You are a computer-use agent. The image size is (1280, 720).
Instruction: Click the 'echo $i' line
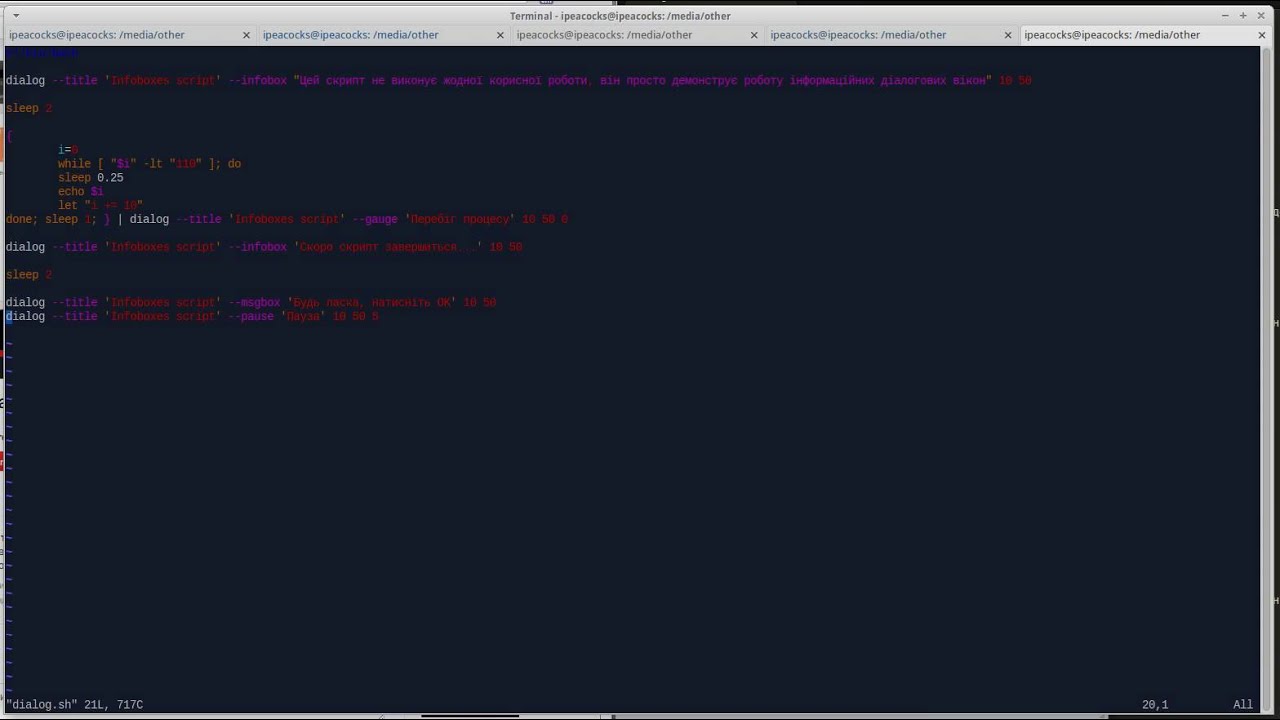pyautogui.click(x=80, y=192)
